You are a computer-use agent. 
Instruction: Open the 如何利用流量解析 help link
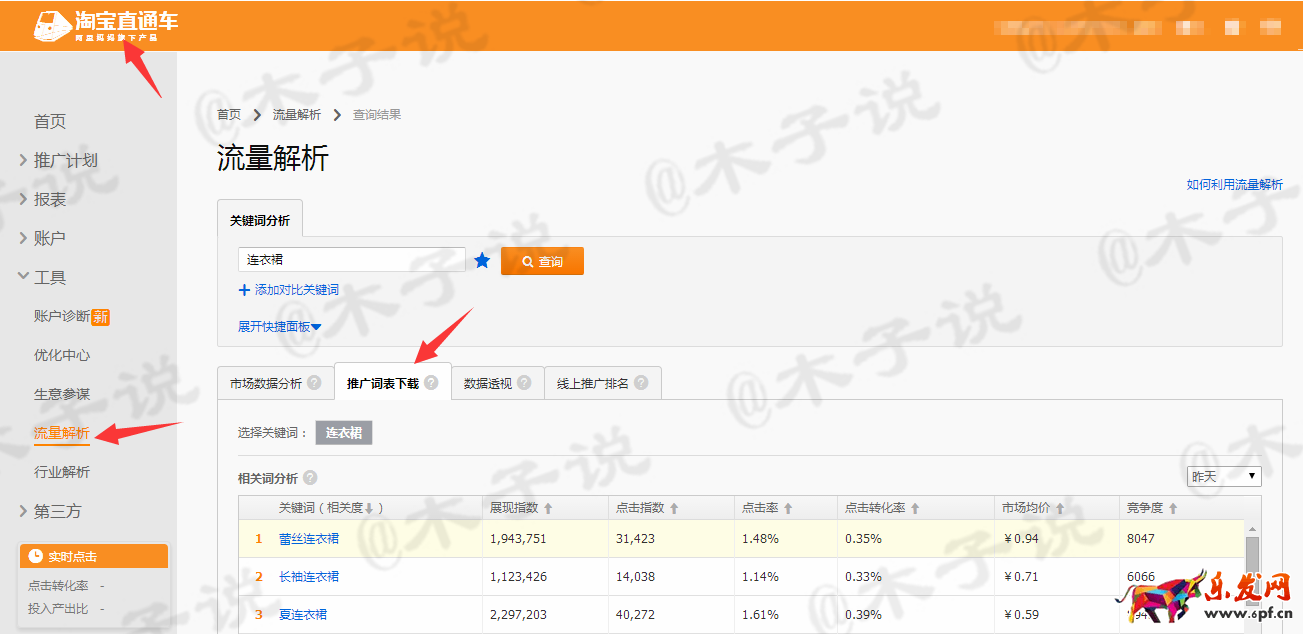[1234, 184]
